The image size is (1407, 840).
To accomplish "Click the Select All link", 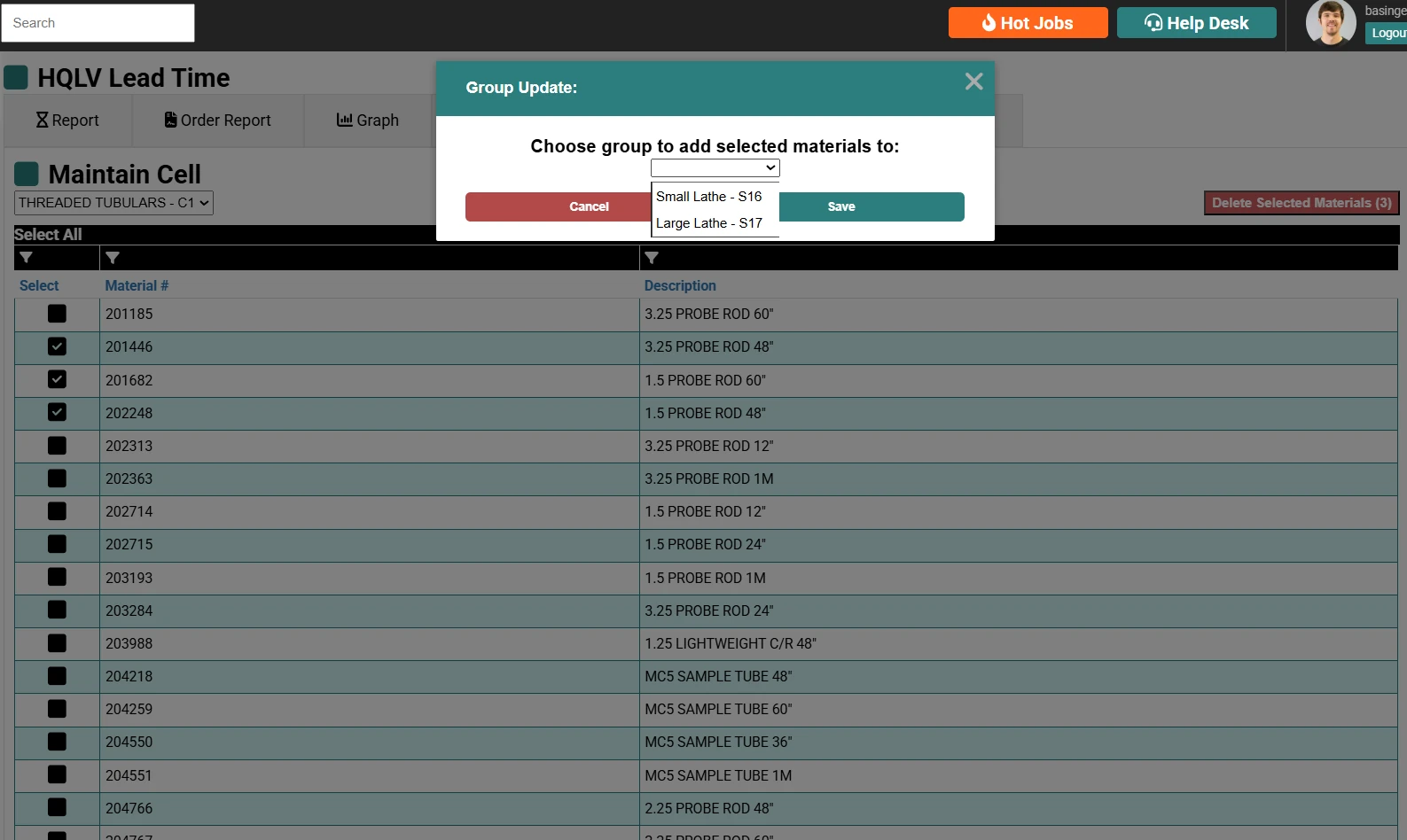I will pyautogui.click(x=48, y=235).
